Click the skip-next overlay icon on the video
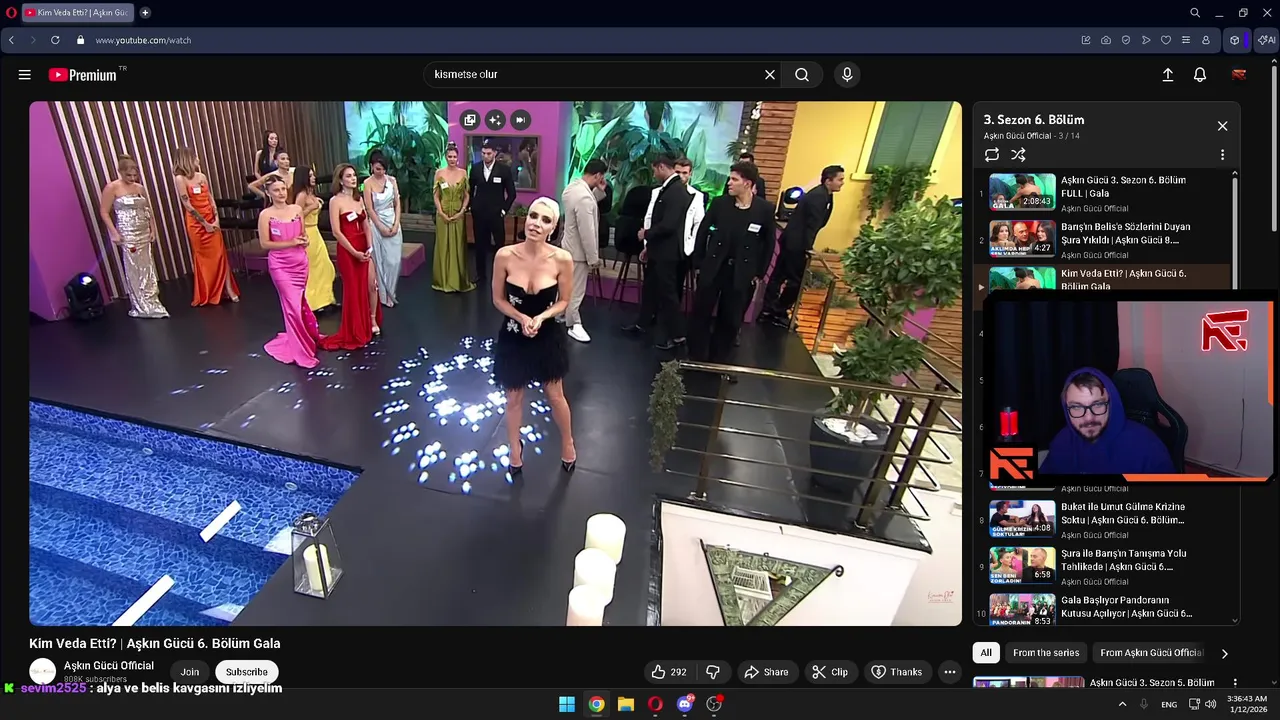1280x720 pixels. pyautogui.click(x=520, y=120)
